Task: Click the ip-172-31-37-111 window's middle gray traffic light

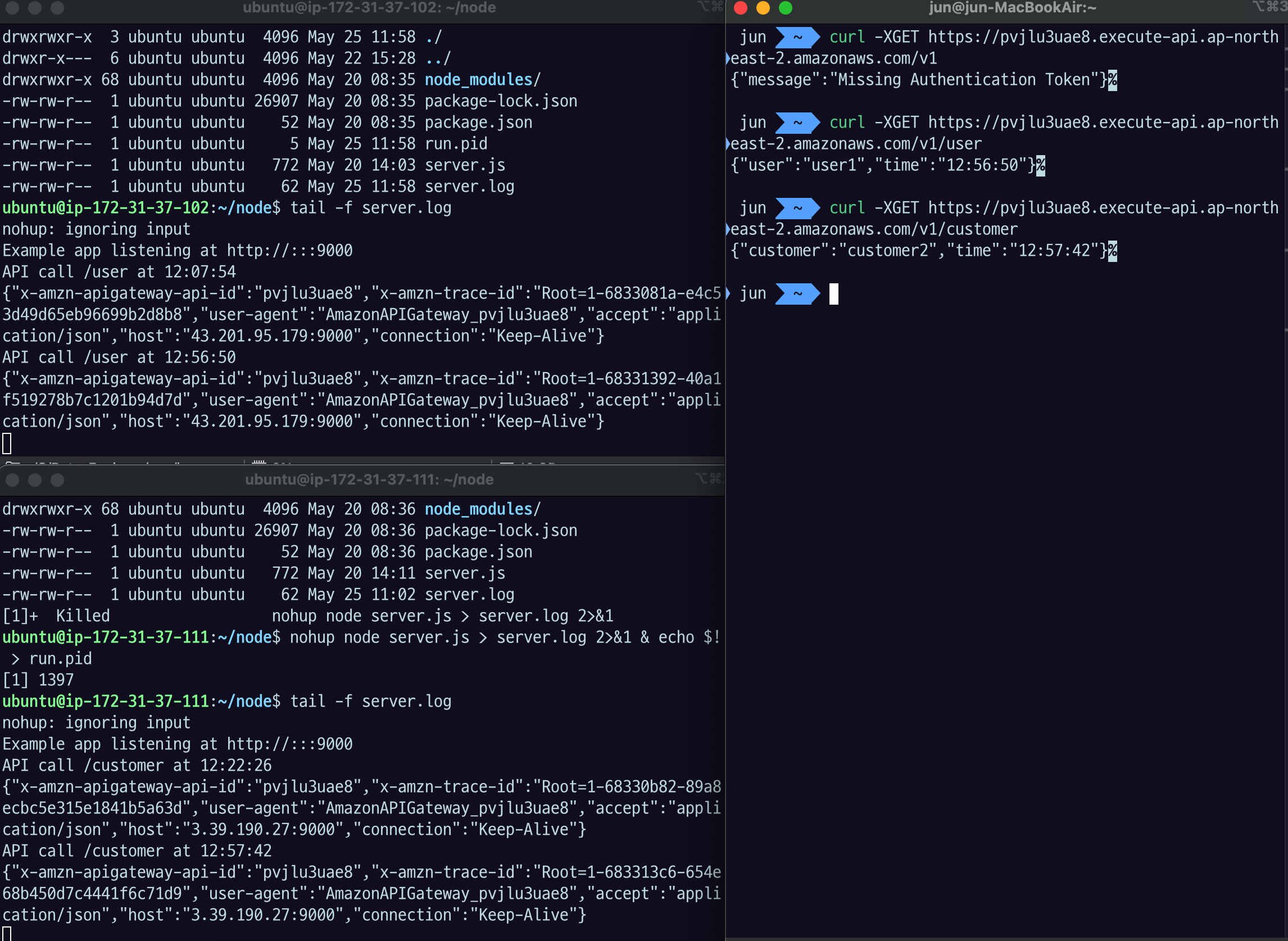Action: point(35,480)
